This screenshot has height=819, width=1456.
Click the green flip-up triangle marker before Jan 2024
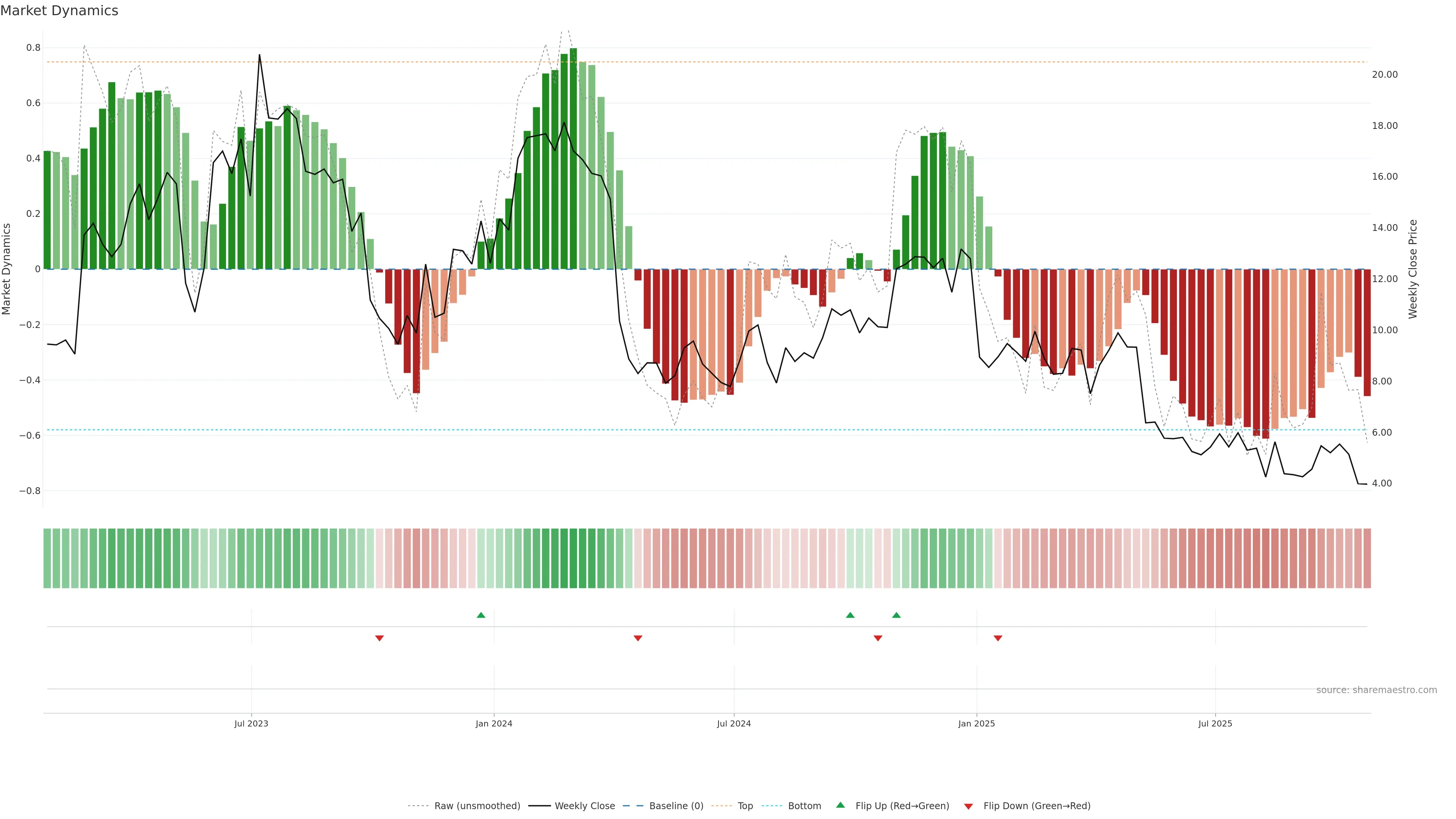481,615
